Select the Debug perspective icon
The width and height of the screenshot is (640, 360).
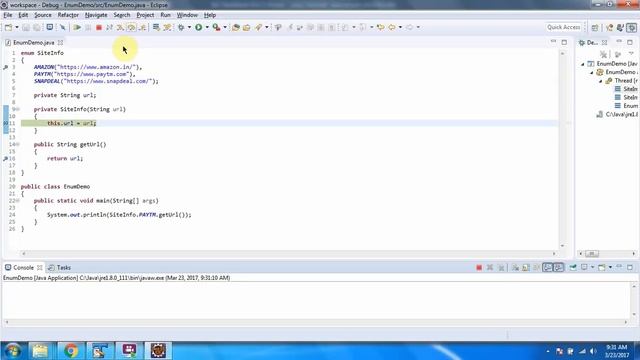(x=632, y=27)
